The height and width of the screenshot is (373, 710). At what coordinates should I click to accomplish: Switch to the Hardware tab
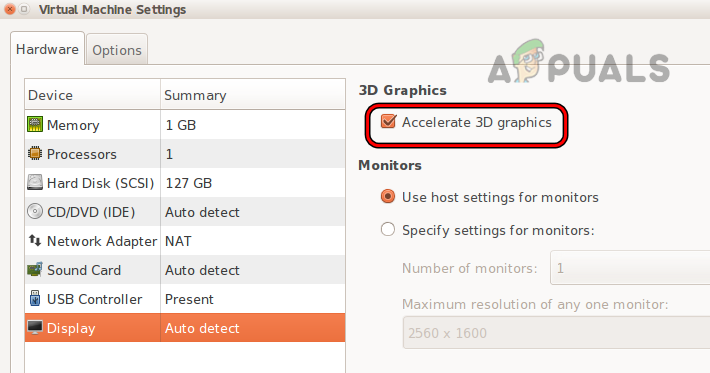click(x=47, y=49)
